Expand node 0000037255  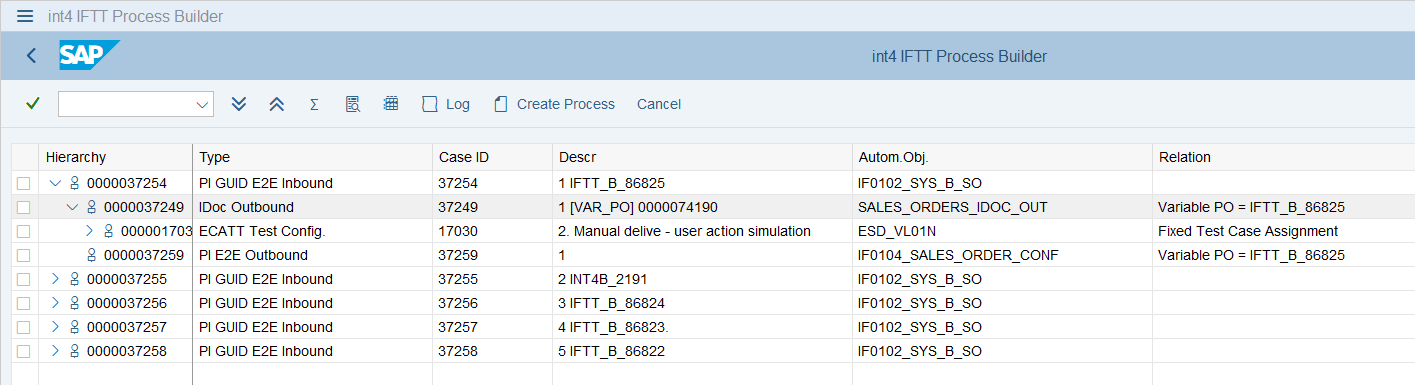coord(55,279)
